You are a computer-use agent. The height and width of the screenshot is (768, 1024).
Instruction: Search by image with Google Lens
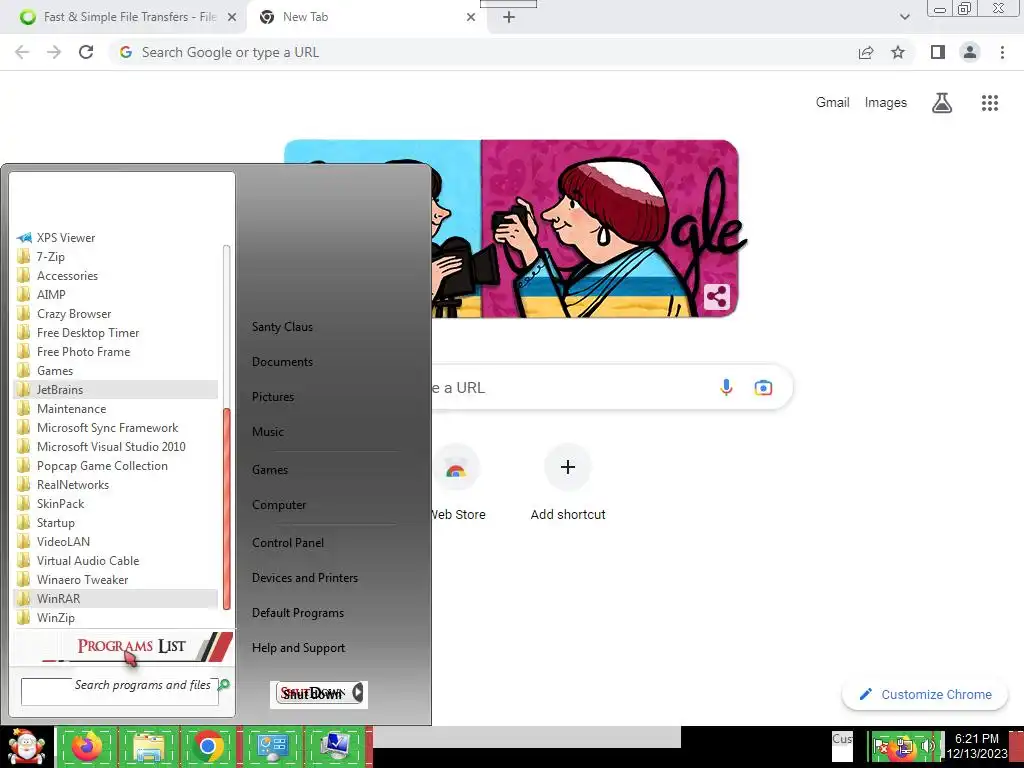[x=763, y=387]
